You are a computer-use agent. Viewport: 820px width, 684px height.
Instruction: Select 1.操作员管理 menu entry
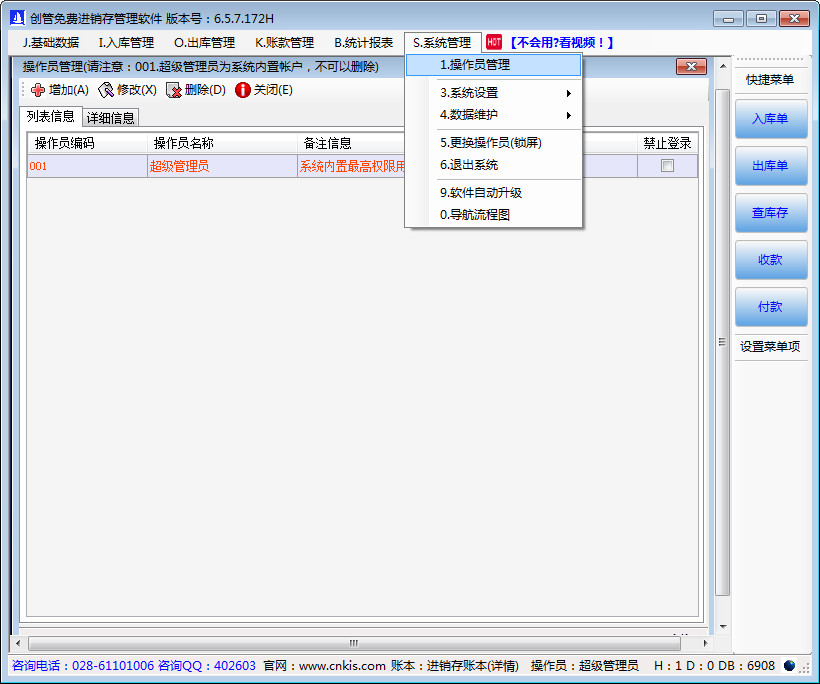494,65
